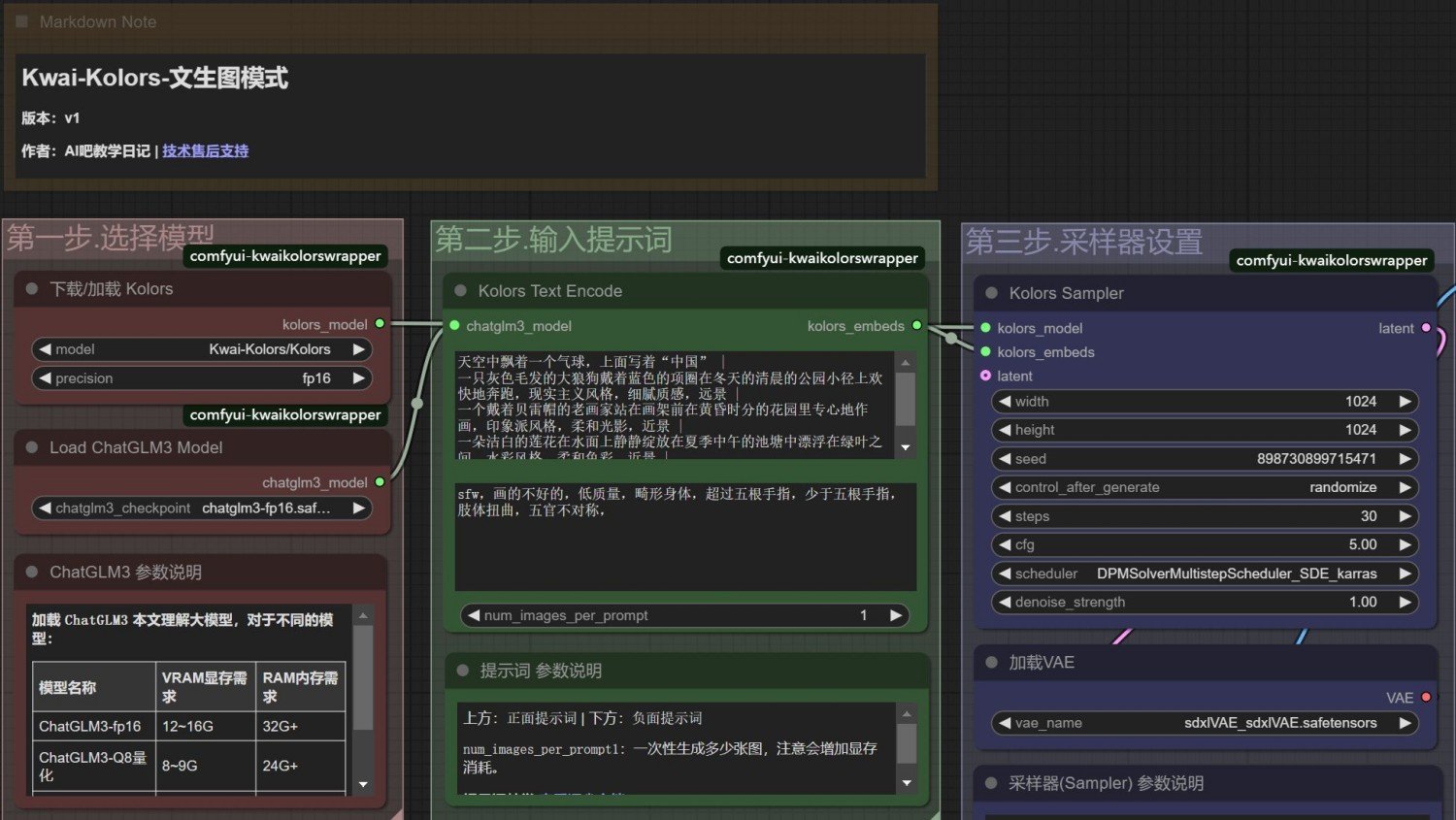This screenshot has width=1456, height=820.
Task: Increase steps value with right arrow
Action: pos(1405,516)
